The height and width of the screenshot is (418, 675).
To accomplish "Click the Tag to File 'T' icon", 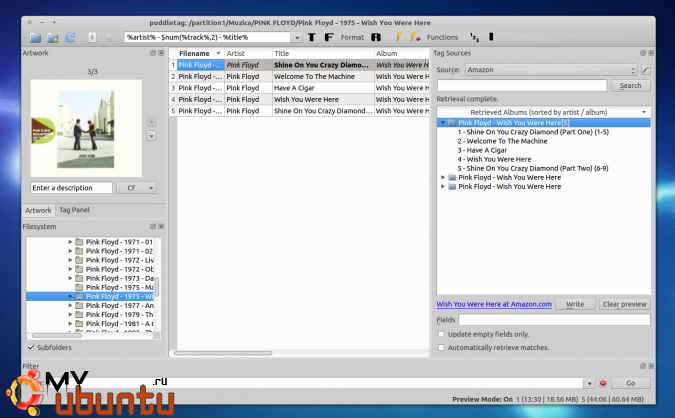I will click(311, 37).
